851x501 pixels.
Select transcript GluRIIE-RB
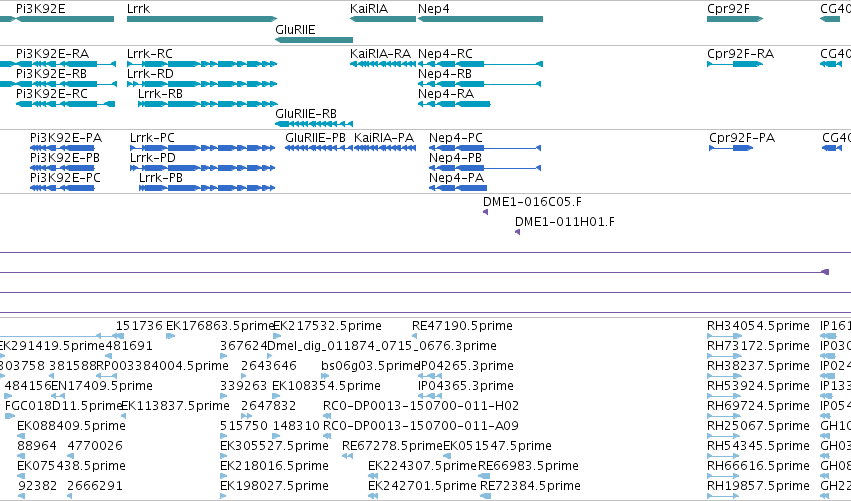coord(314,124)
